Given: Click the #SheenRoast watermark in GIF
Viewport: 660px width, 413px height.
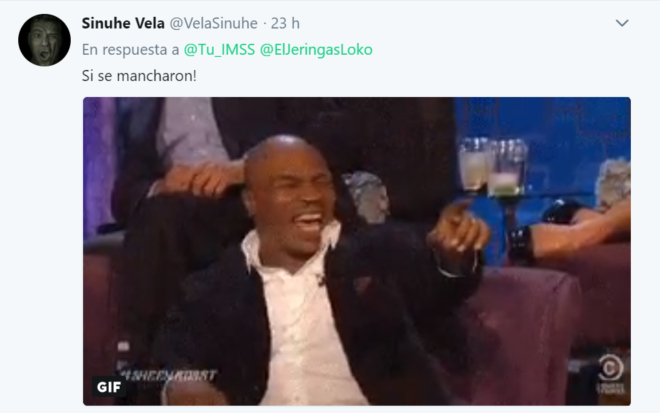Looking at the screenshot, I should tap(168, 375).
